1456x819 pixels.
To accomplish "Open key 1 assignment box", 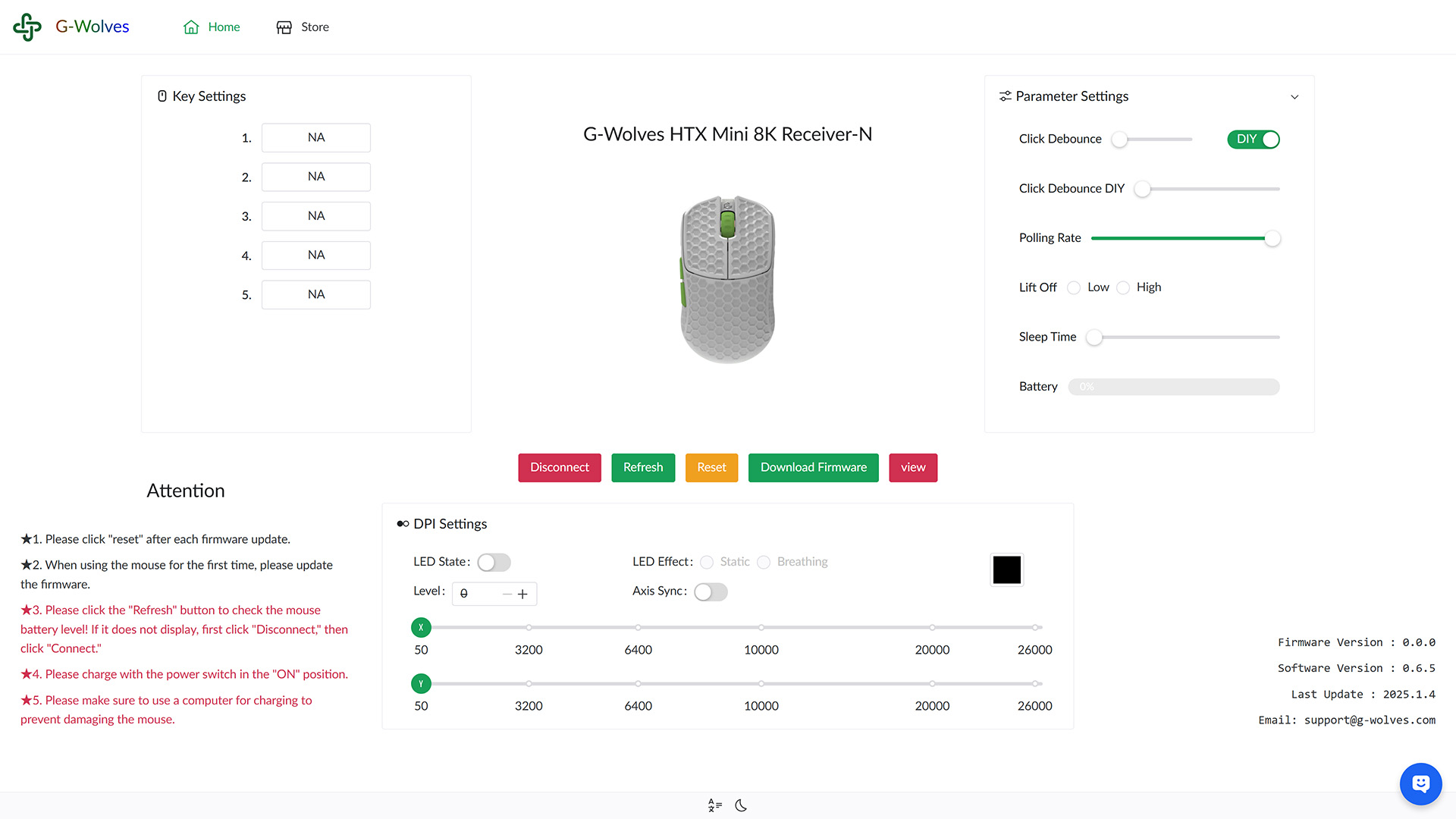I will click(316, 138).
